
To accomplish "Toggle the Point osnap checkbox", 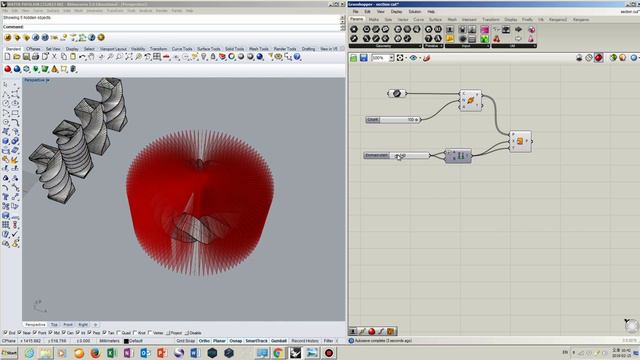I will (34, 333).
